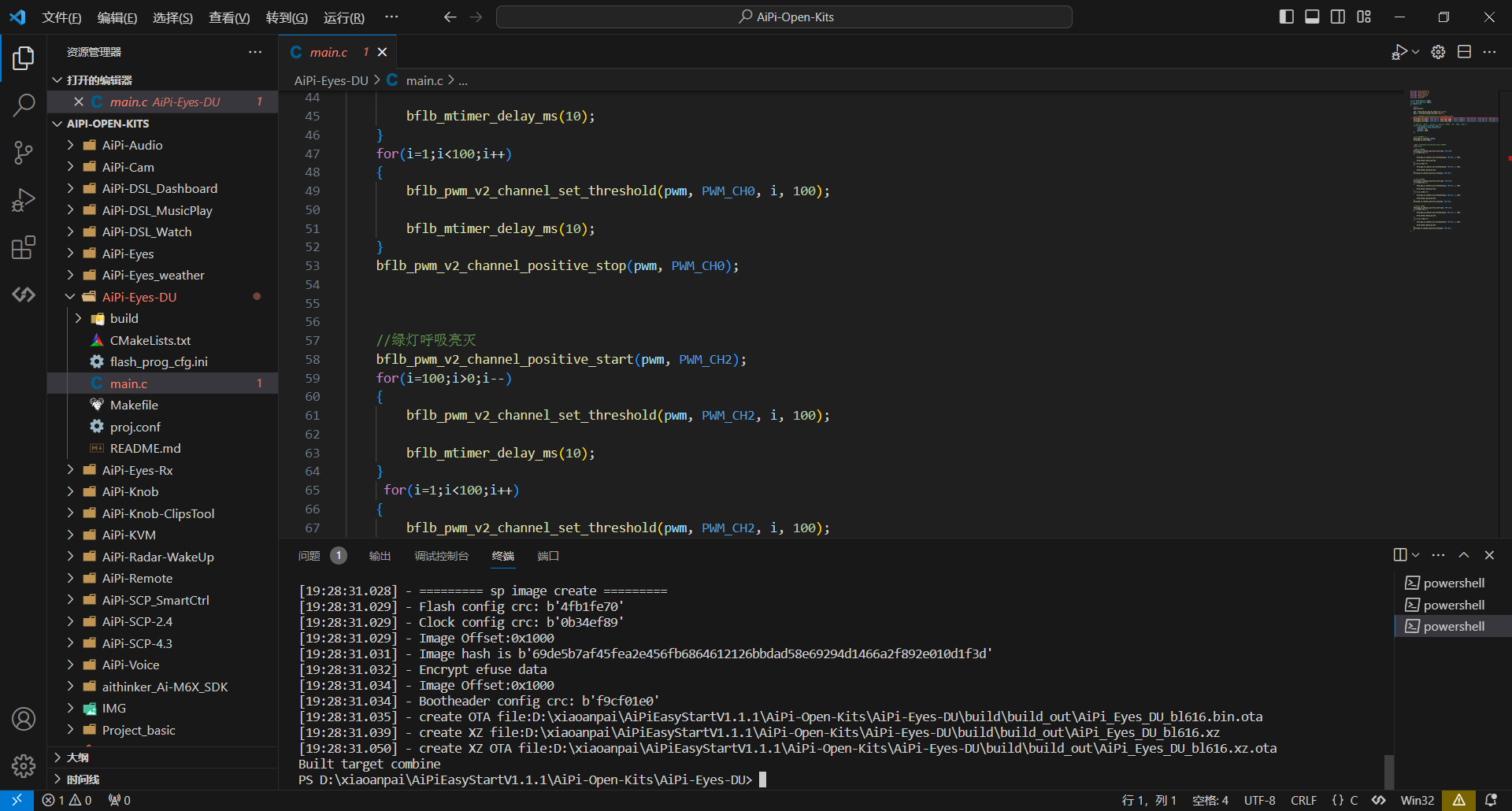The height and width of the screenshot is (811, 1512).
Task: Switch to the 输出 panel tab
Action: pos(380,556)
